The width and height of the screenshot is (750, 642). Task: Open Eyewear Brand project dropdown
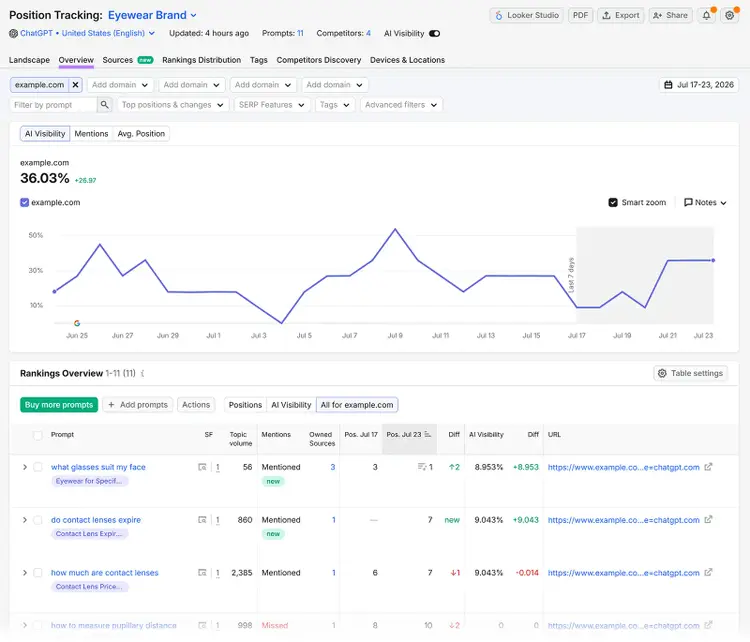(x=152, y=15)
